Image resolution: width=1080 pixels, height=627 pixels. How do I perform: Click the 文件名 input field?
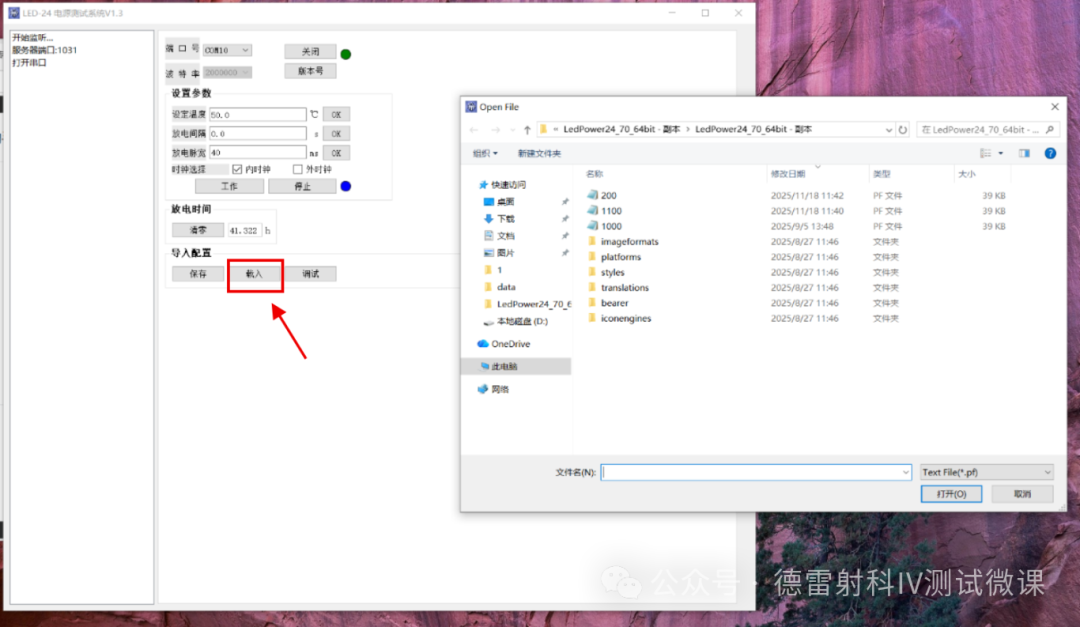coord(755,472)
